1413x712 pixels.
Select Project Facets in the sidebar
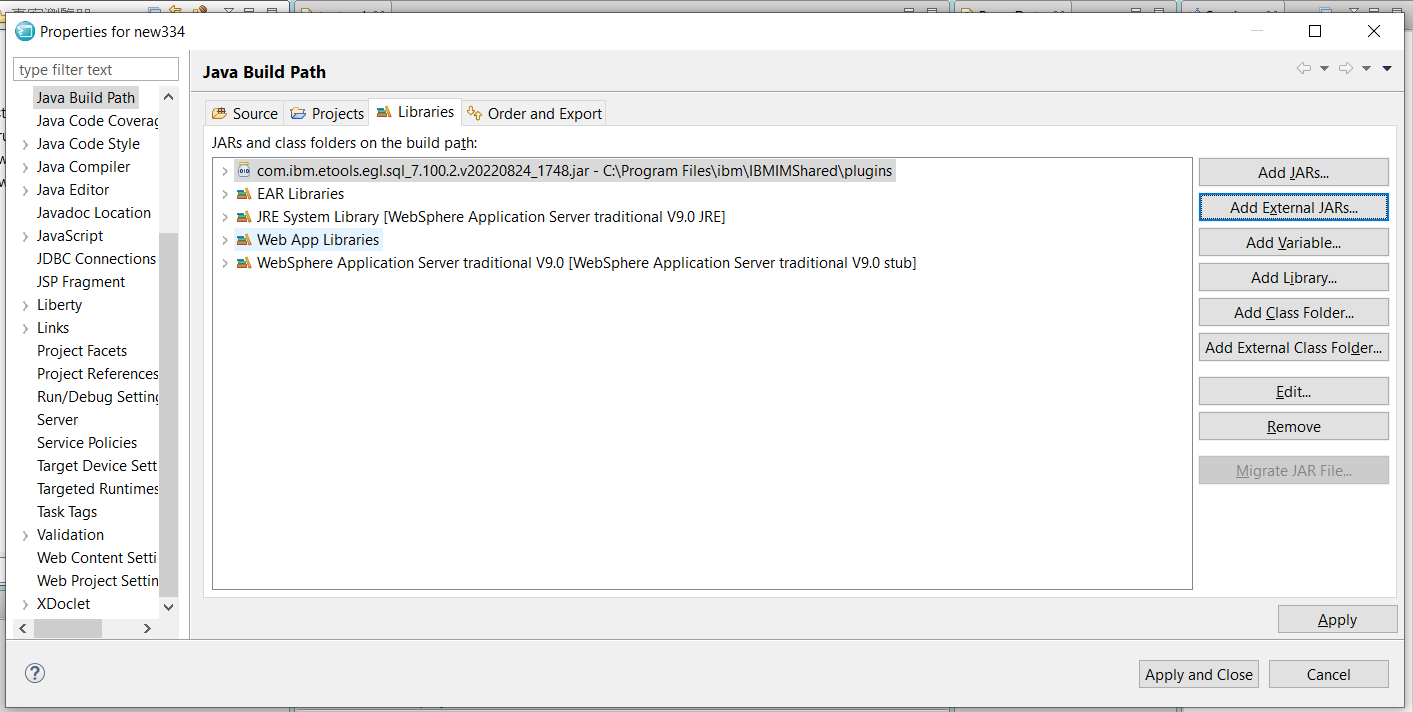[x=82, y=351]
